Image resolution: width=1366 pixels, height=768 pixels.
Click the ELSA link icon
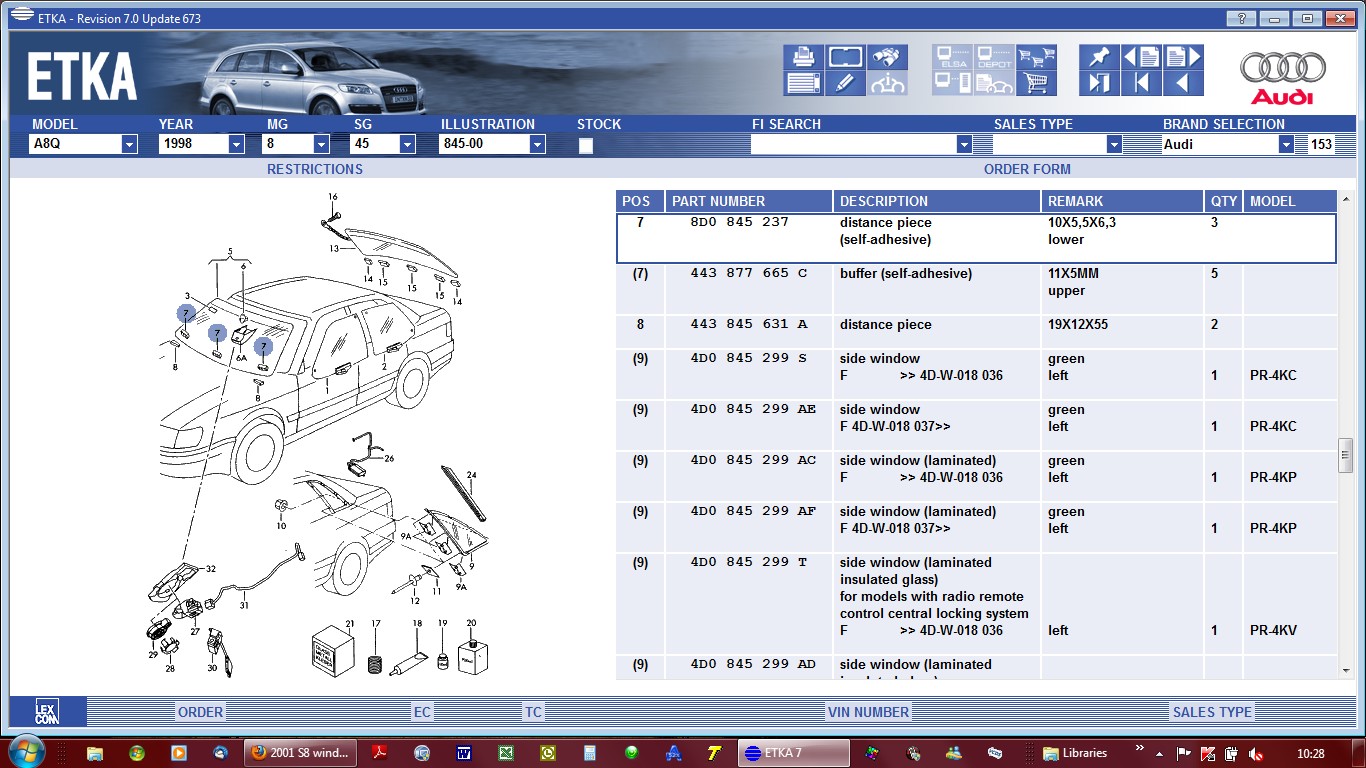(953, 57)
